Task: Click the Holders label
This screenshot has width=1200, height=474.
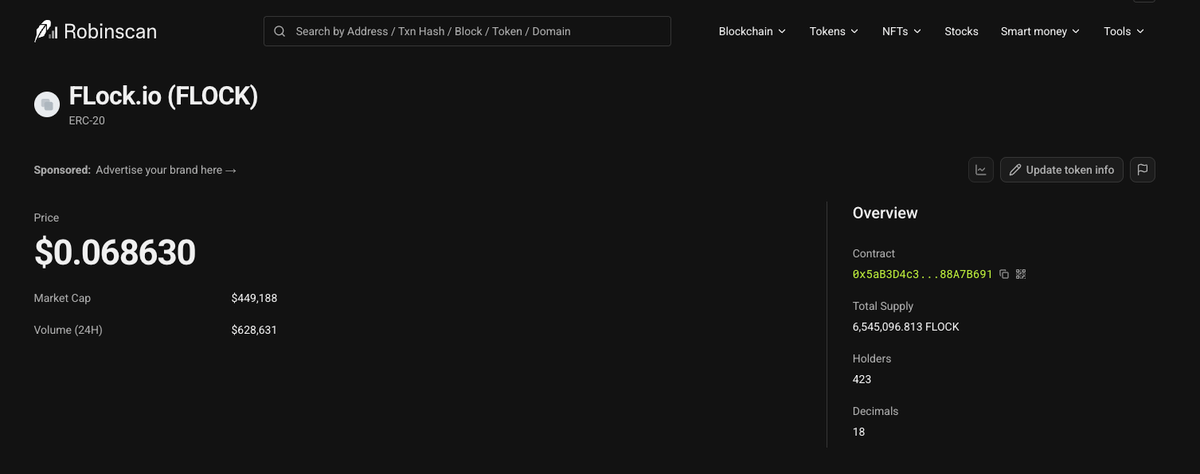Action: (x=872, y=358)
